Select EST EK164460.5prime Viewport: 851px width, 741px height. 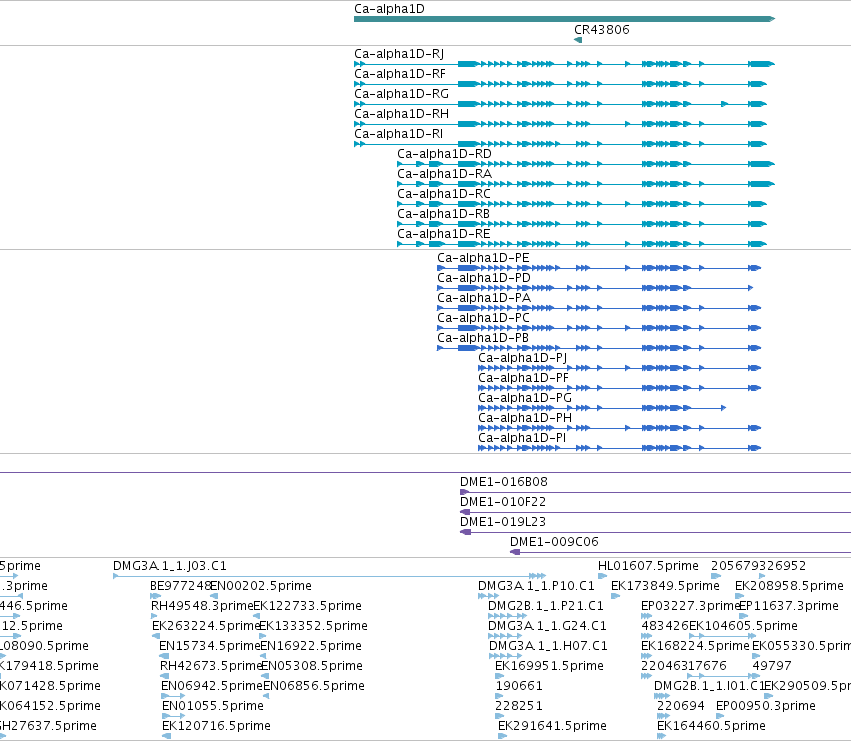point(661,736)
